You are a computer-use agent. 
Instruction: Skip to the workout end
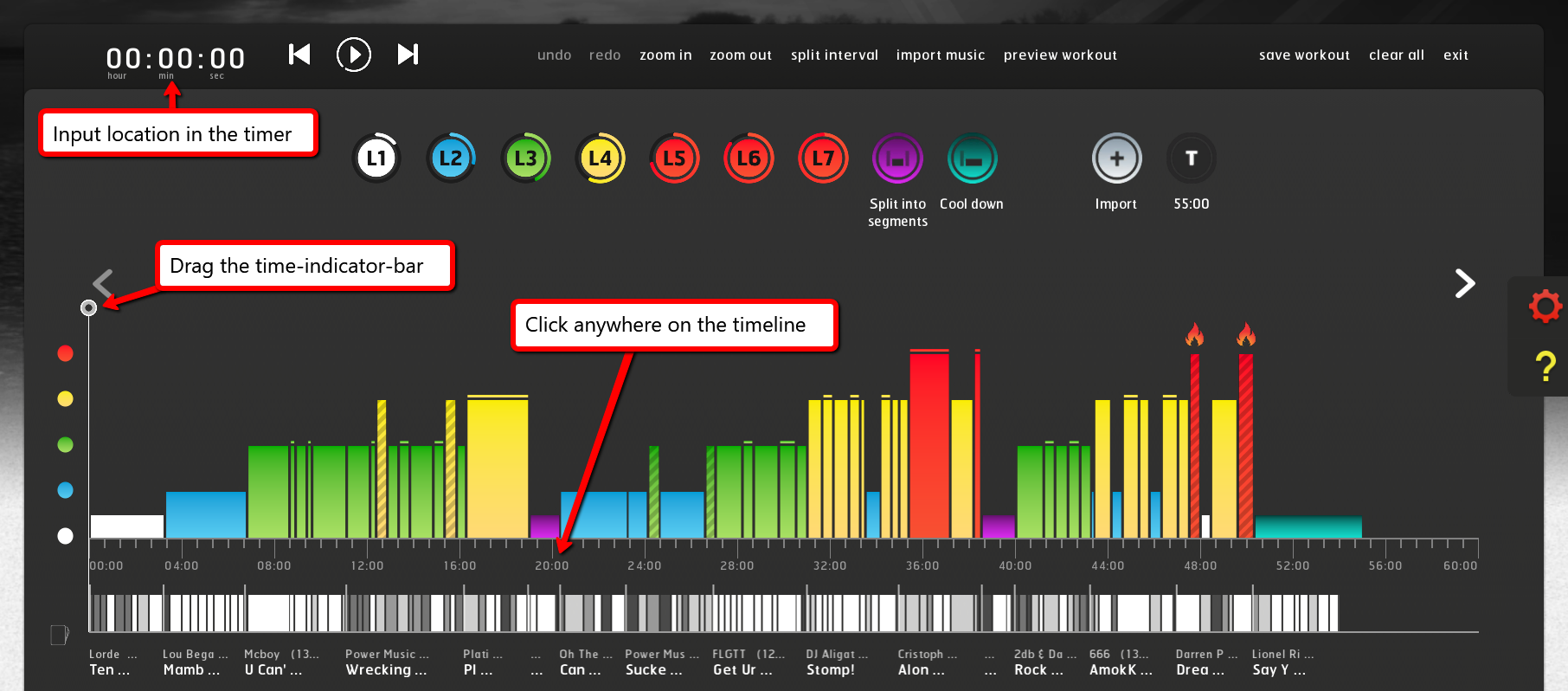tap(408, 55)
